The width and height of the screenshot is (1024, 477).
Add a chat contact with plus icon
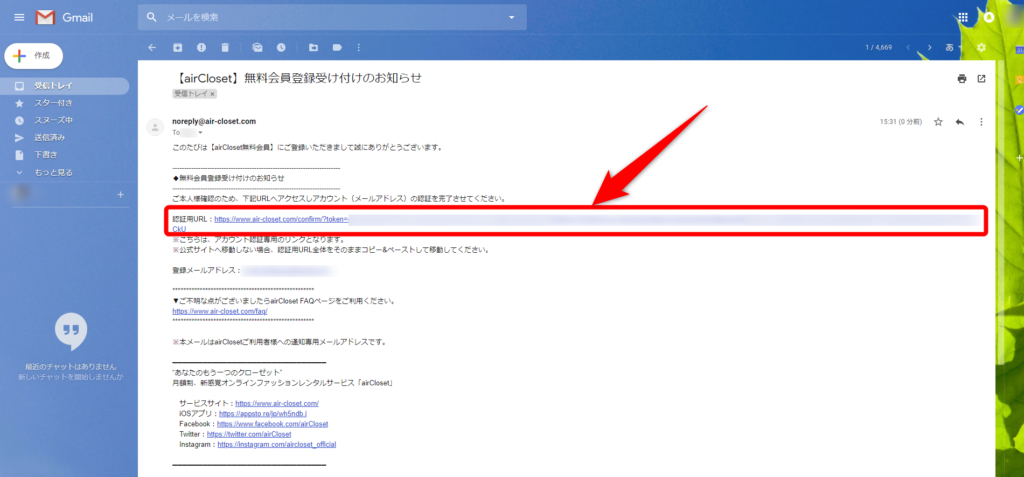pos(120,195)
